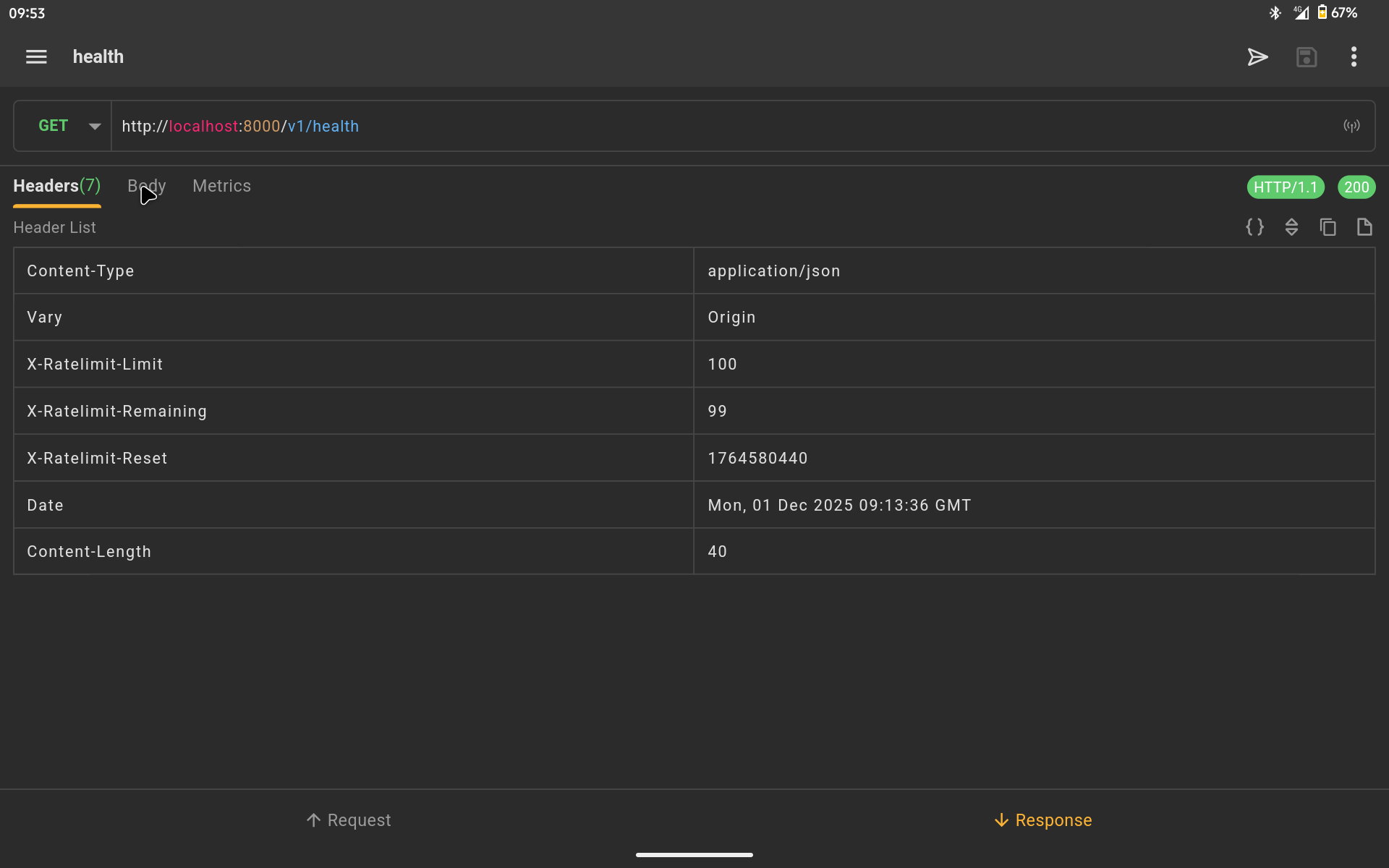This screenshot has height=868, width=1389.
Task: Click the X-Ratelimit-Reset value 1764580440
Action: click(757, 458)
